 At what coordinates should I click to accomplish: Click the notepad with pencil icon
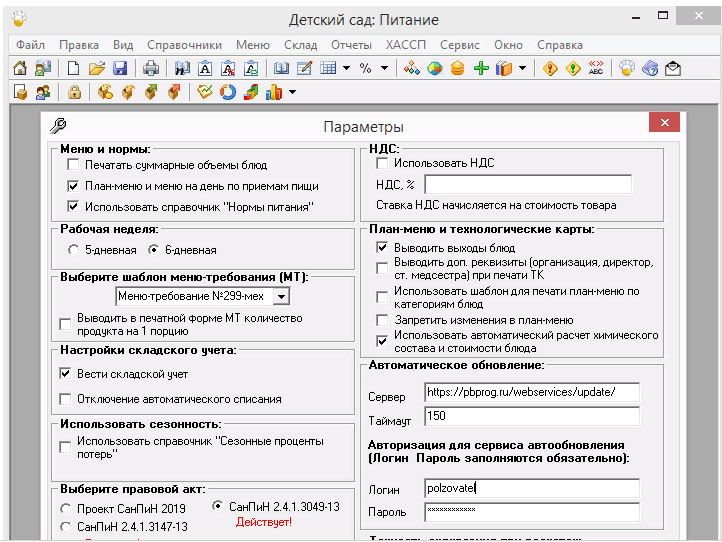coord(304,69)
